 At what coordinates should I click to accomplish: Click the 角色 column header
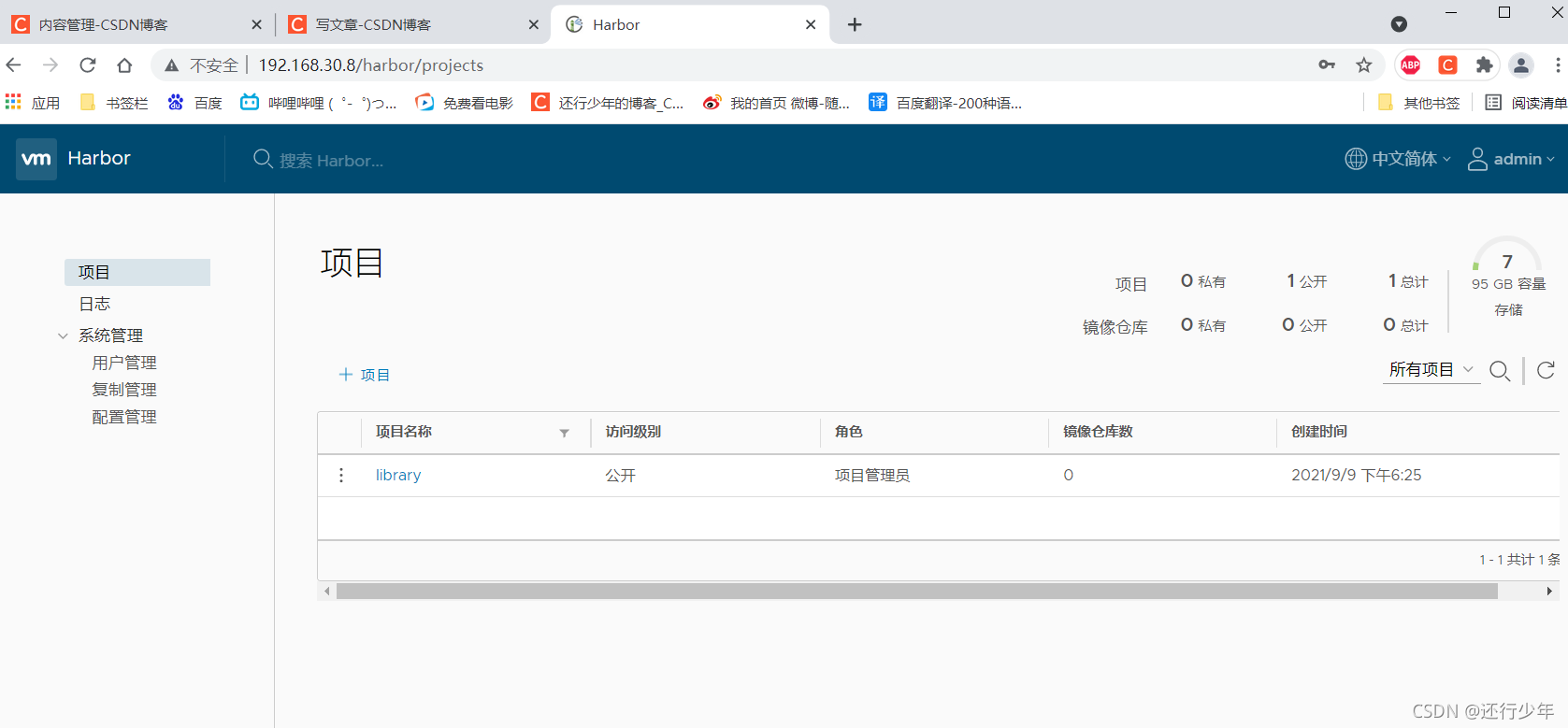point(849,432)
